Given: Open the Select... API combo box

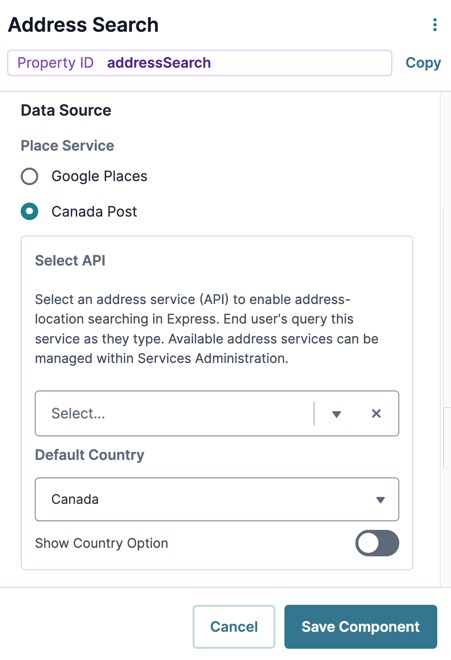Looking at the screenshot, I should pos(216,413).
